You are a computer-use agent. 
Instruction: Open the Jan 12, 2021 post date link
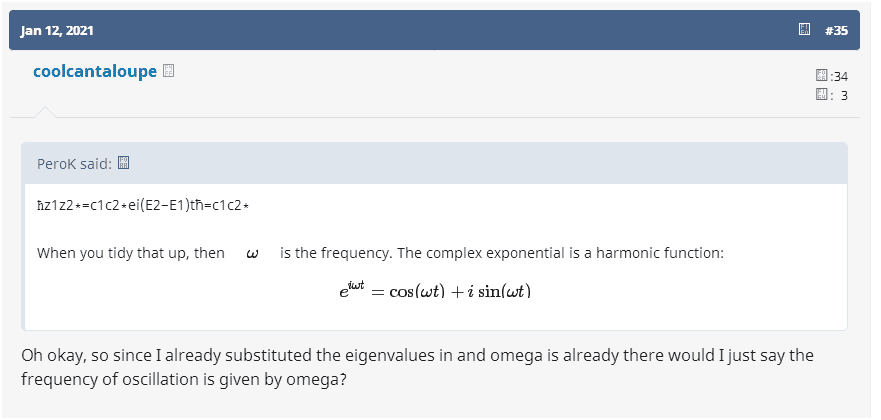click(57, 30)
